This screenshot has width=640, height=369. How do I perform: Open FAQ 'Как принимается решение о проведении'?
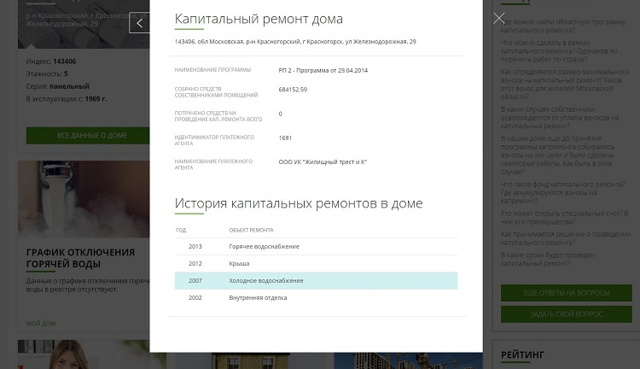tap(566, 238)
